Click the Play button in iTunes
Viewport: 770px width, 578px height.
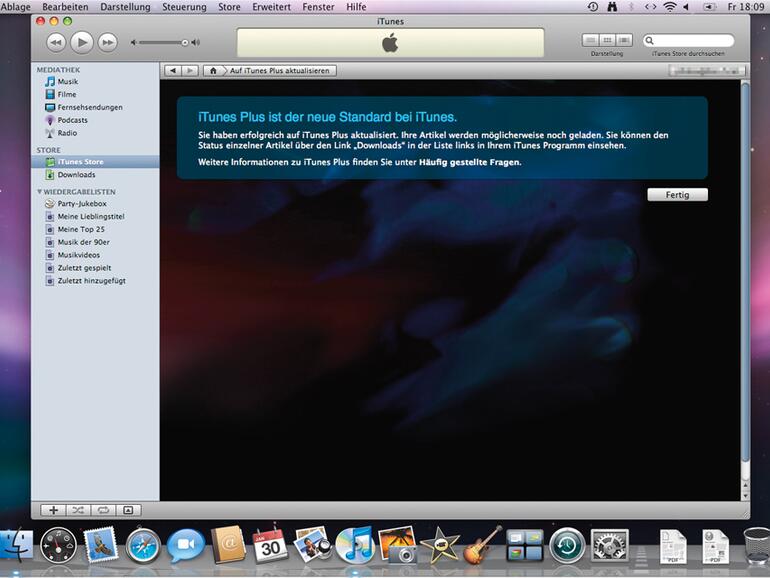(x=82, y=43)
